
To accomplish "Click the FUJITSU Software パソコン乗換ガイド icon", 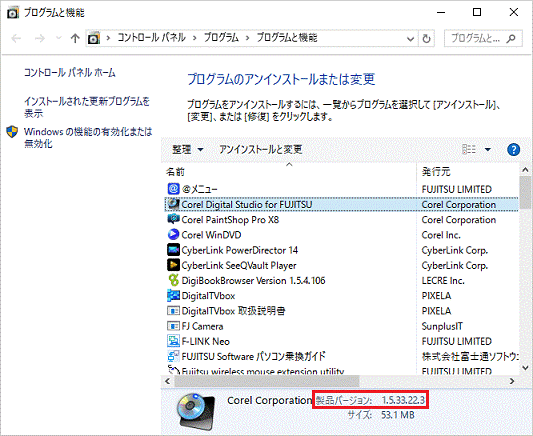I will pyautogui.click(x=173, y=356).
